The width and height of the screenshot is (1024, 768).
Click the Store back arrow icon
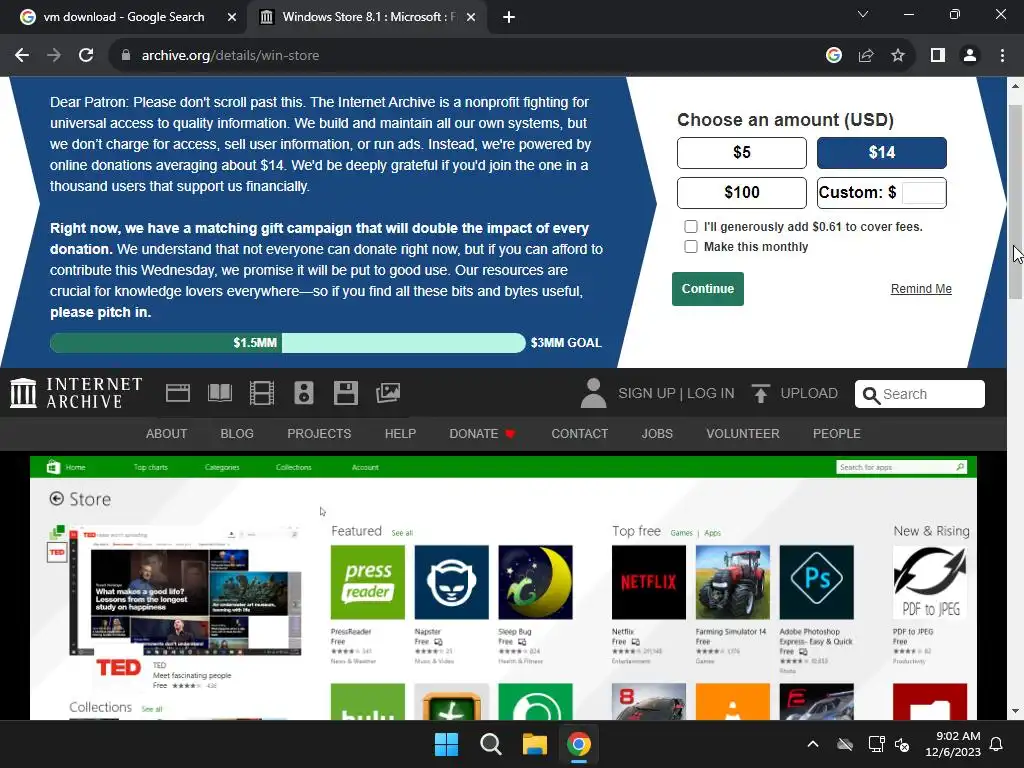pos(57,499)
